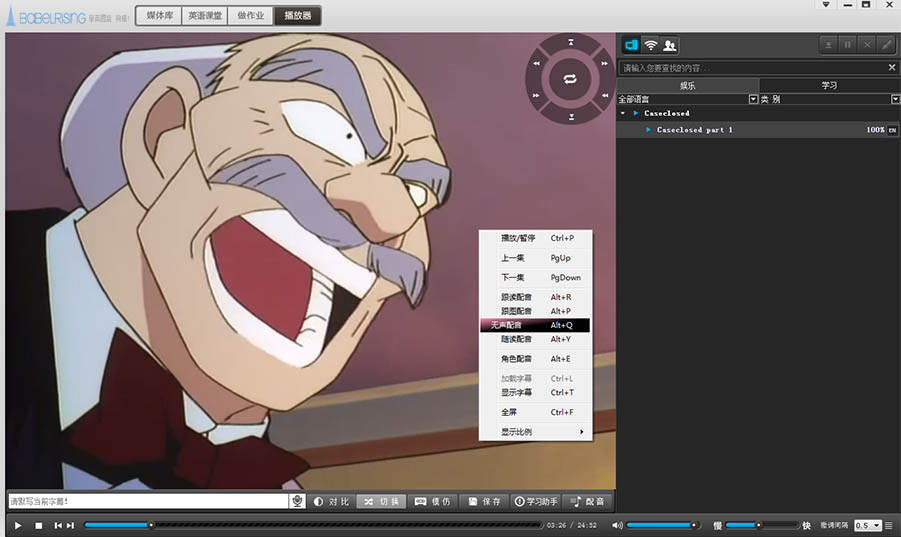The image size is (901, 537).
Task: Click upper-left rewind arrow in circular control
Action: tap(536, 63)
